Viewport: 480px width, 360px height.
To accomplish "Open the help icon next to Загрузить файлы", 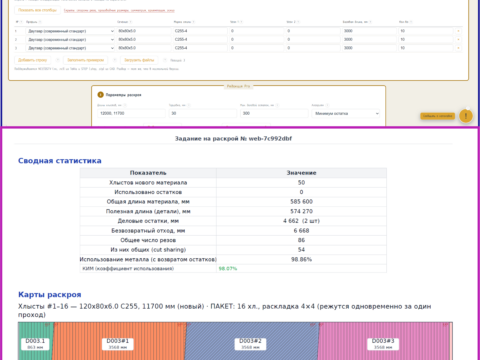I will tap(165, 60).
